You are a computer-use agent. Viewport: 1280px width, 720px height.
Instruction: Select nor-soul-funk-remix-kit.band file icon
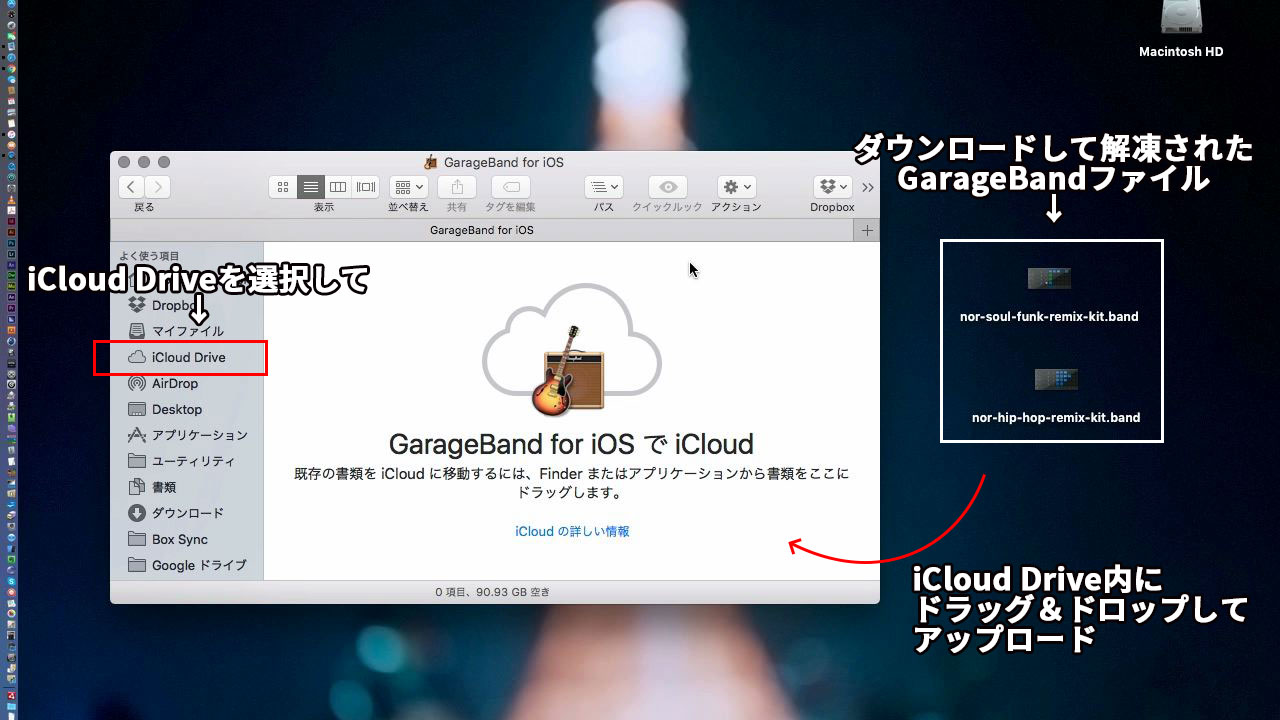tap(1049, 278)
